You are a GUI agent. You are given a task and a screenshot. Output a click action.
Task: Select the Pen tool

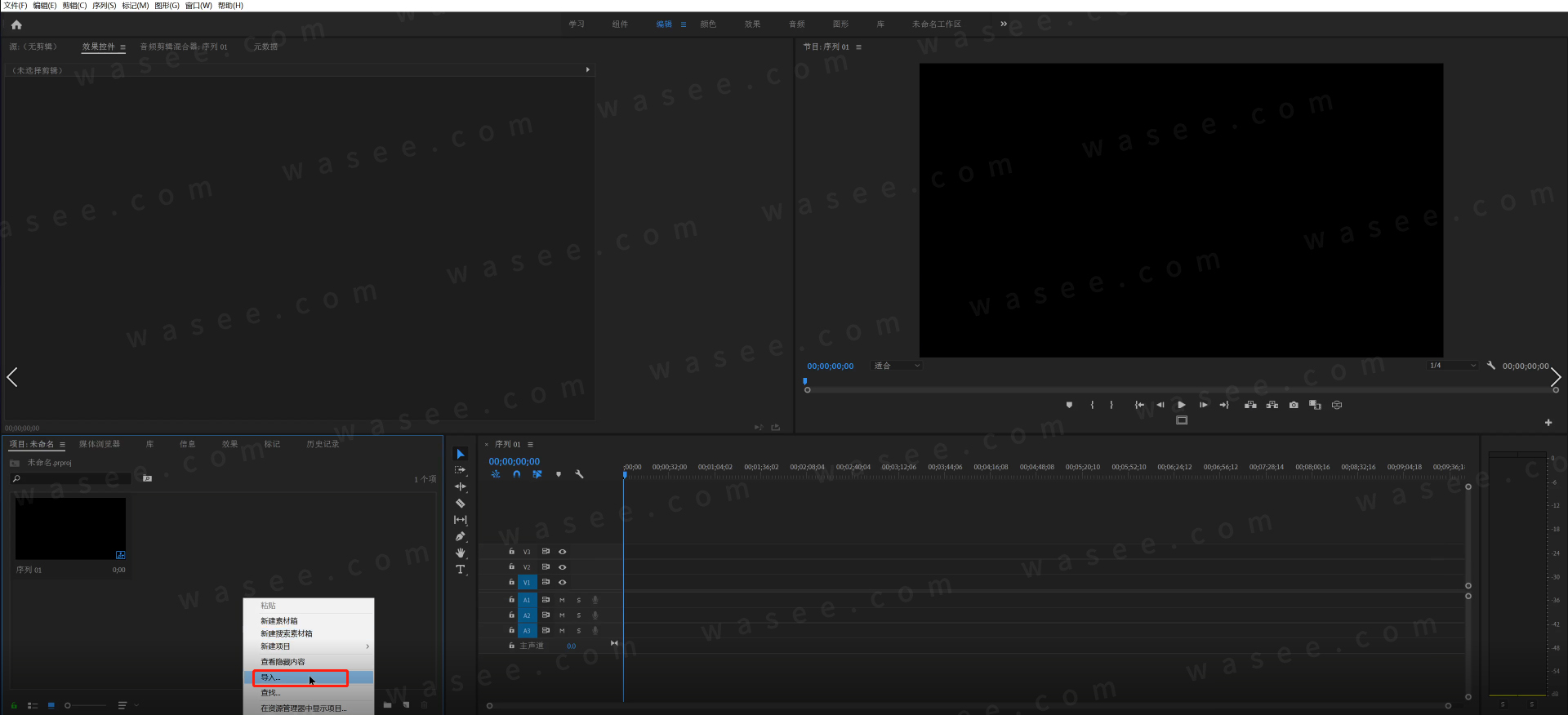coord(461,536)
